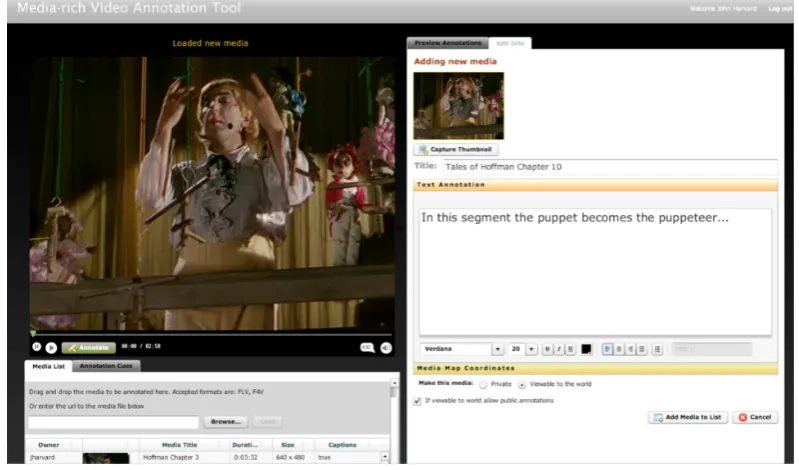Click Add Media to List button
The height and width of the screenshot is (470, 799).
pos(688,417)
